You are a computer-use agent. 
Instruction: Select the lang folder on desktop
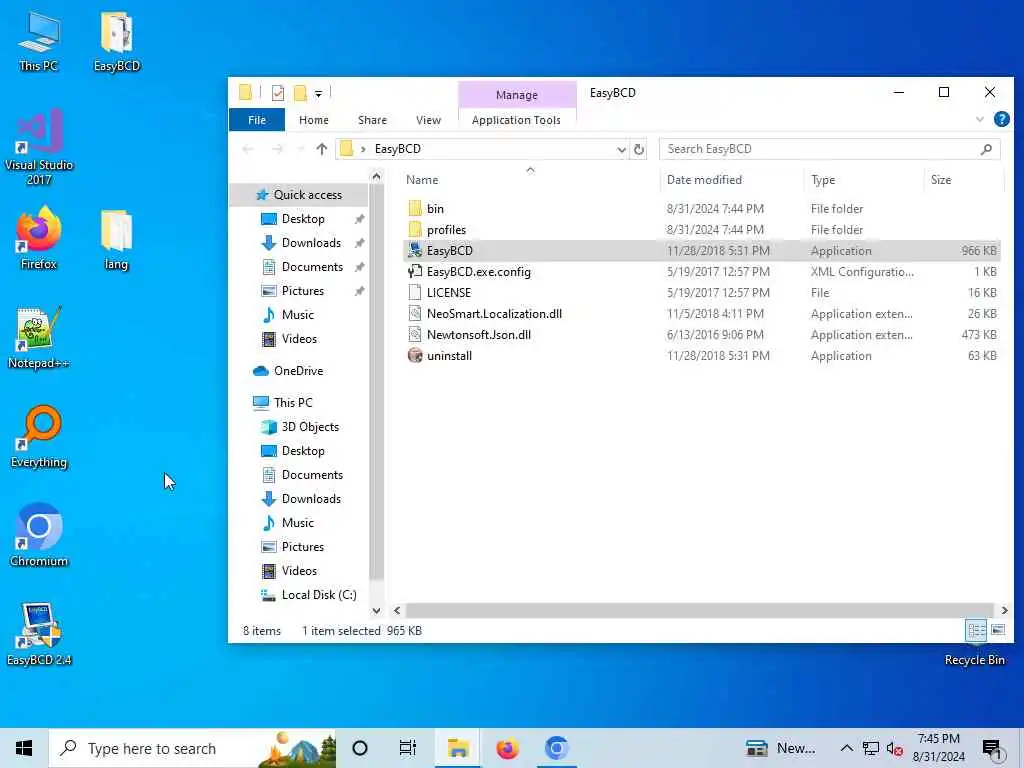coord(116,240)
